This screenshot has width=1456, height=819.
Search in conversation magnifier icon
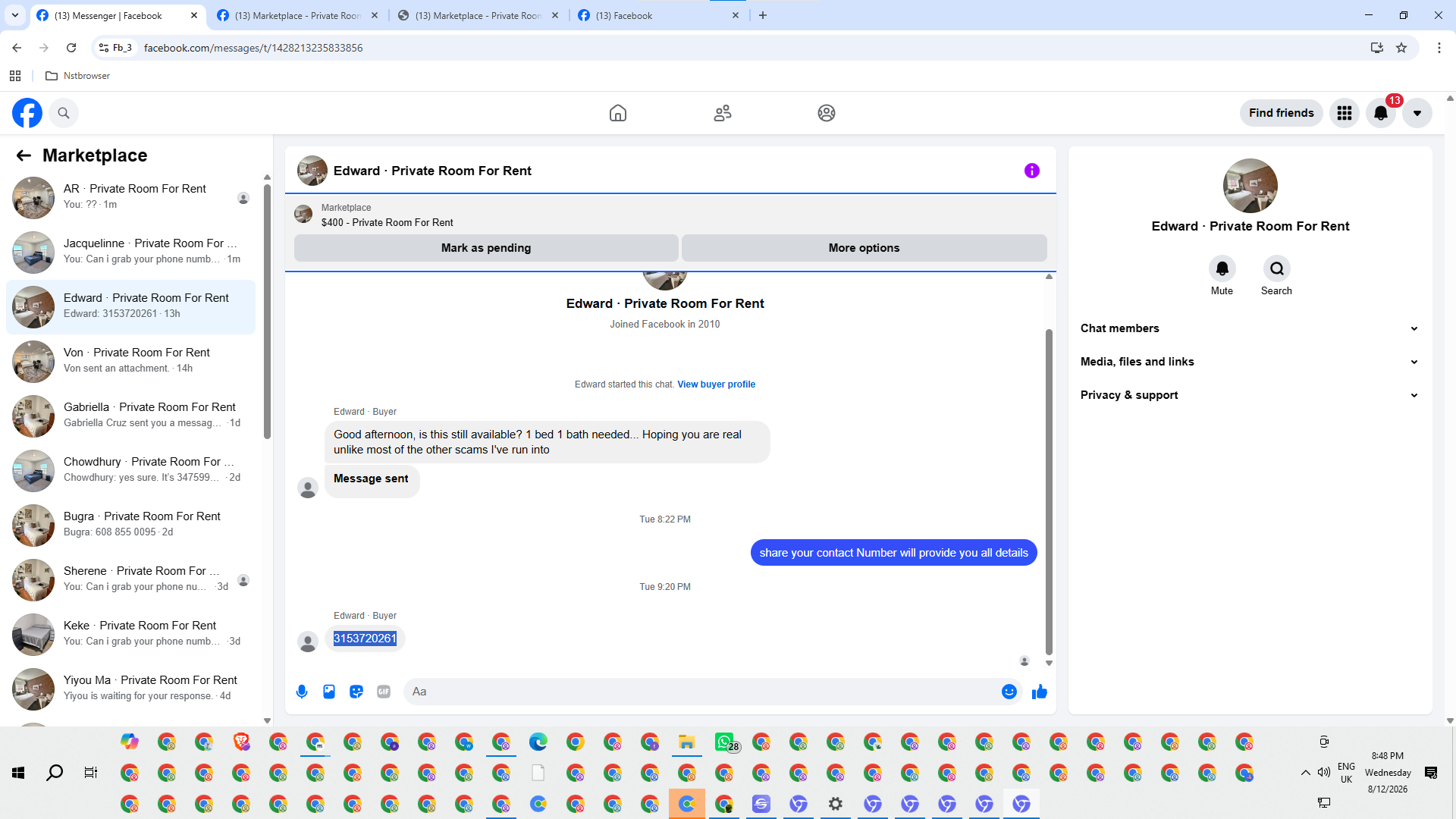pos(1277,268)
